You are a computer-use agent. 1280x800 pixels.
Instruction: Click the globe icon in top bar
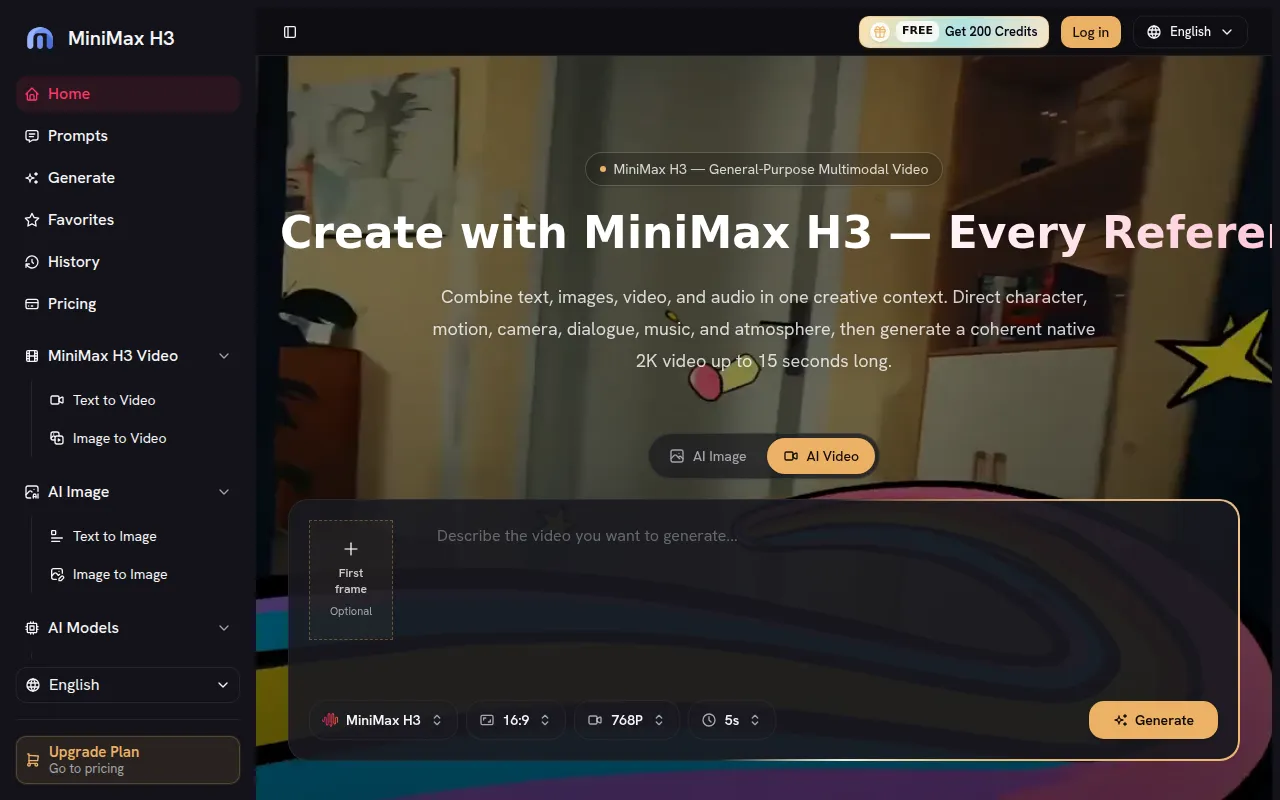(x=1154, y=32)
